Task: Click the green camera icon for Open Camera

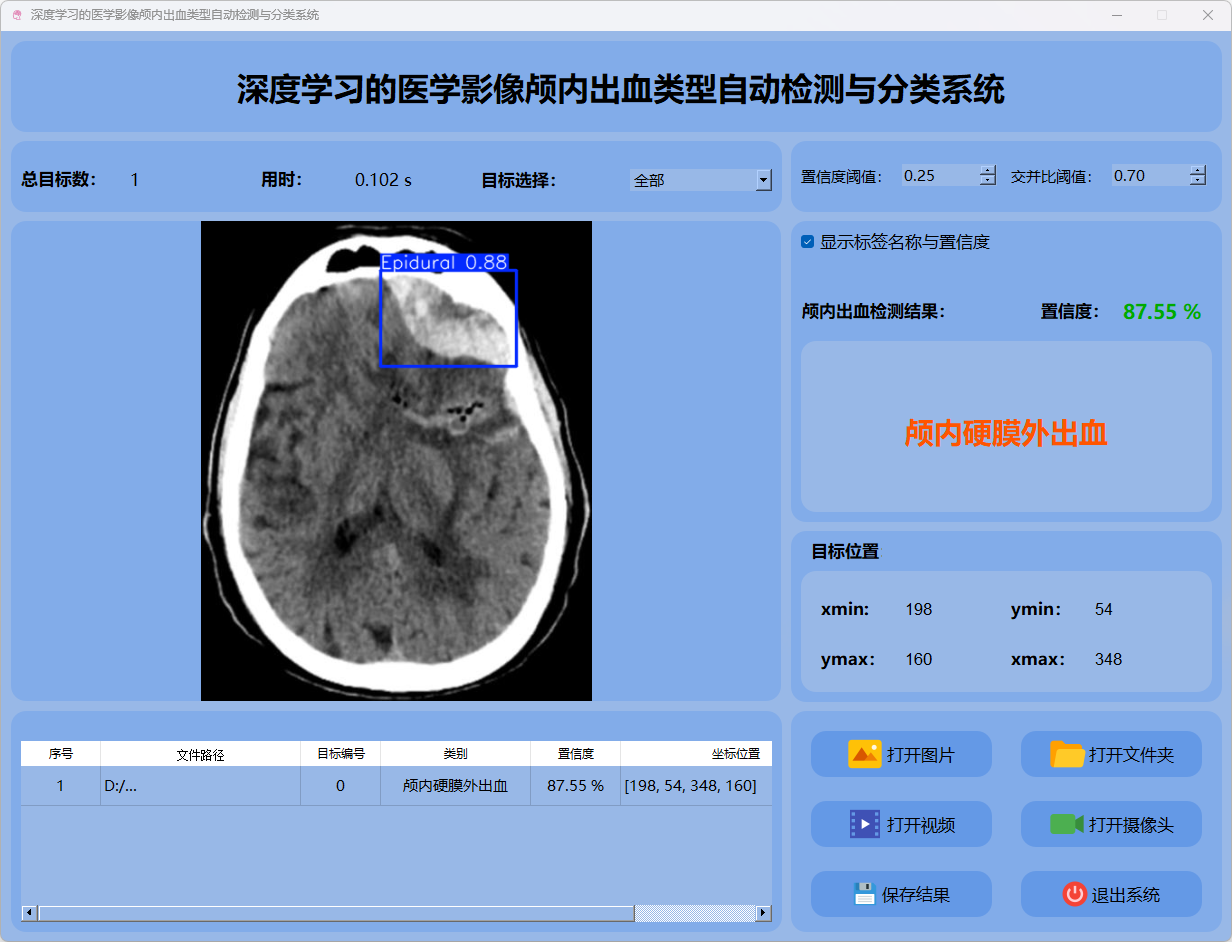Action: coord(1067,824)
